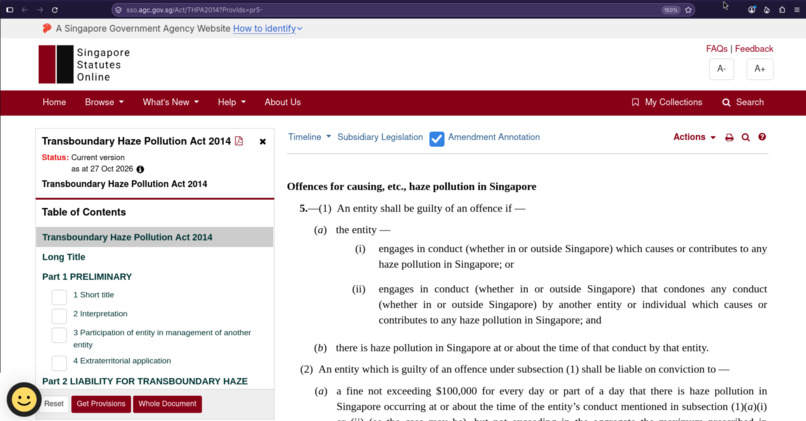Open the Browse dropdown menu

pos(104,102)
